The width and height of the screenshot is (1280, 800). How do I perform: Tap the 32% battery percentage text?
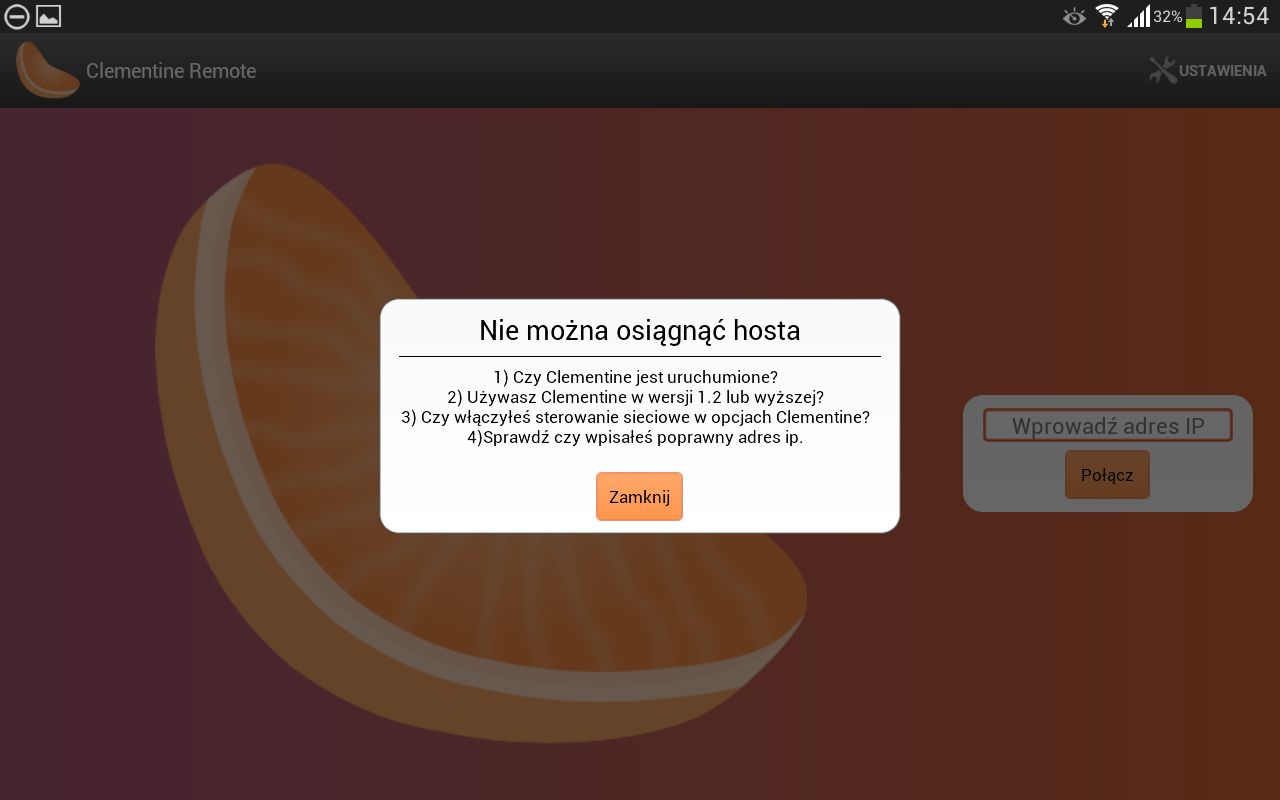click(x=1167, y=17)
